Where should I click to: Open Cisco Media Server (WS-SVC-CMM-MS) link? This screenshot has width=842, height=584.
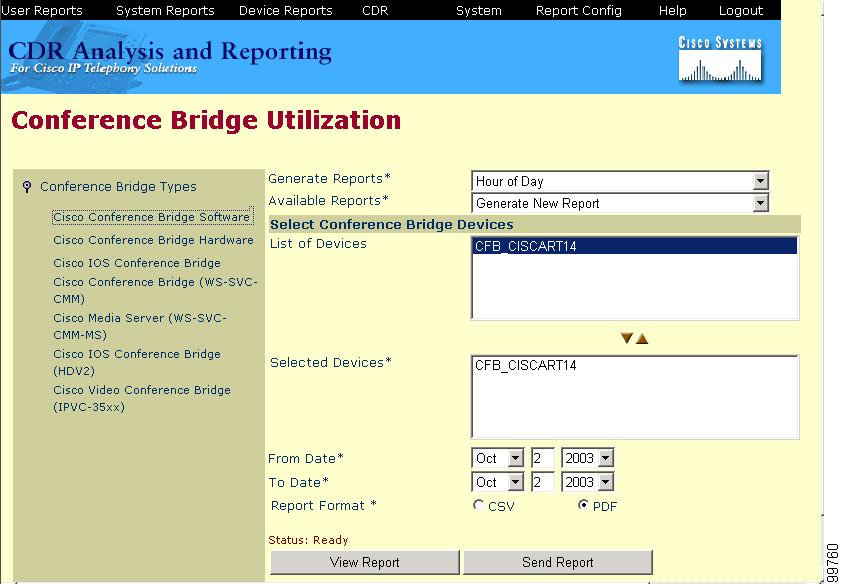coord(140,326)
